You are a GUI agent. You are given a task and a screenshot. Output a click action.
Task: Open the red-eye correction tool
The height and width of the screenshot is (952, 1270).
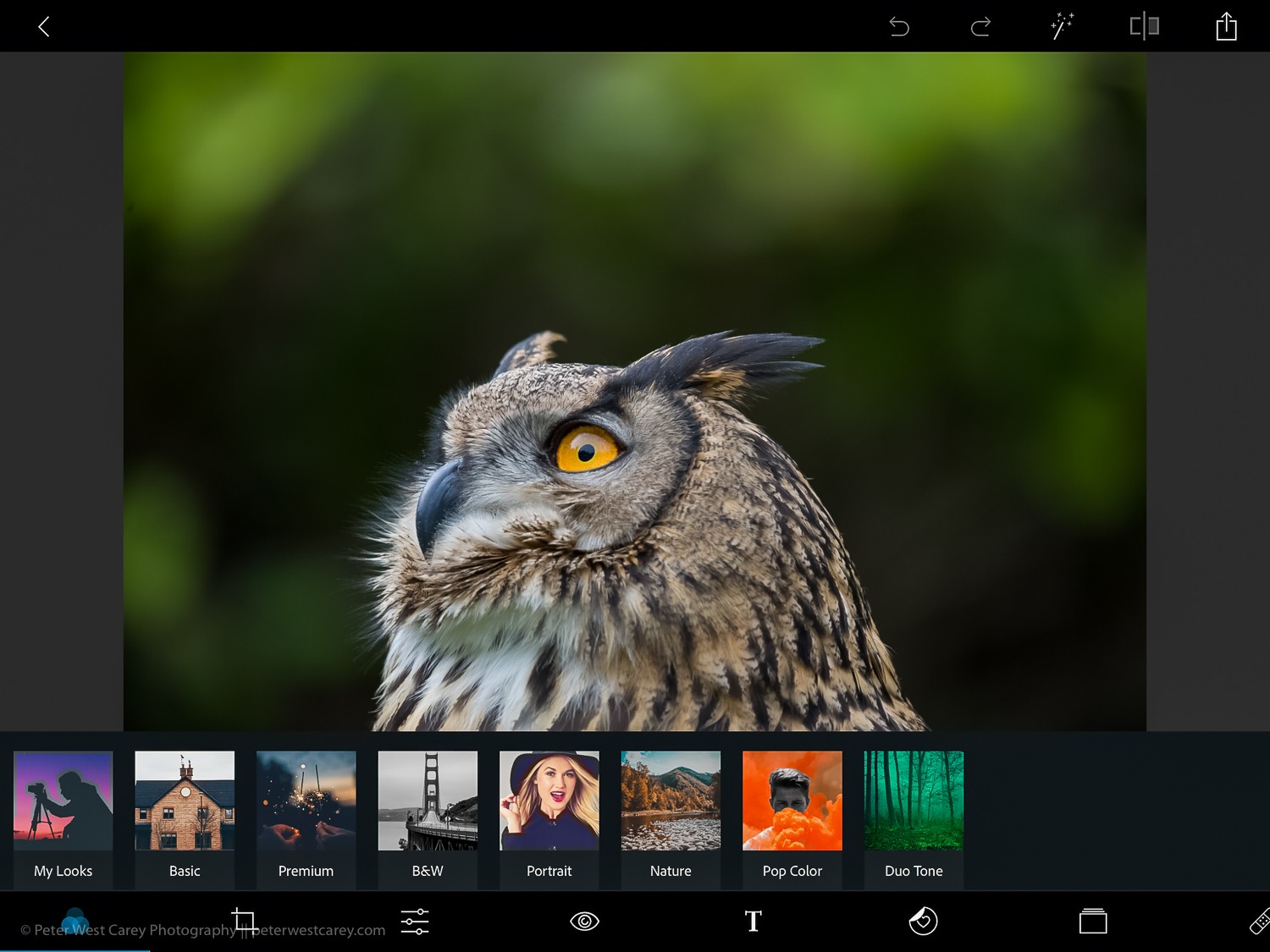tap(584, 921)
